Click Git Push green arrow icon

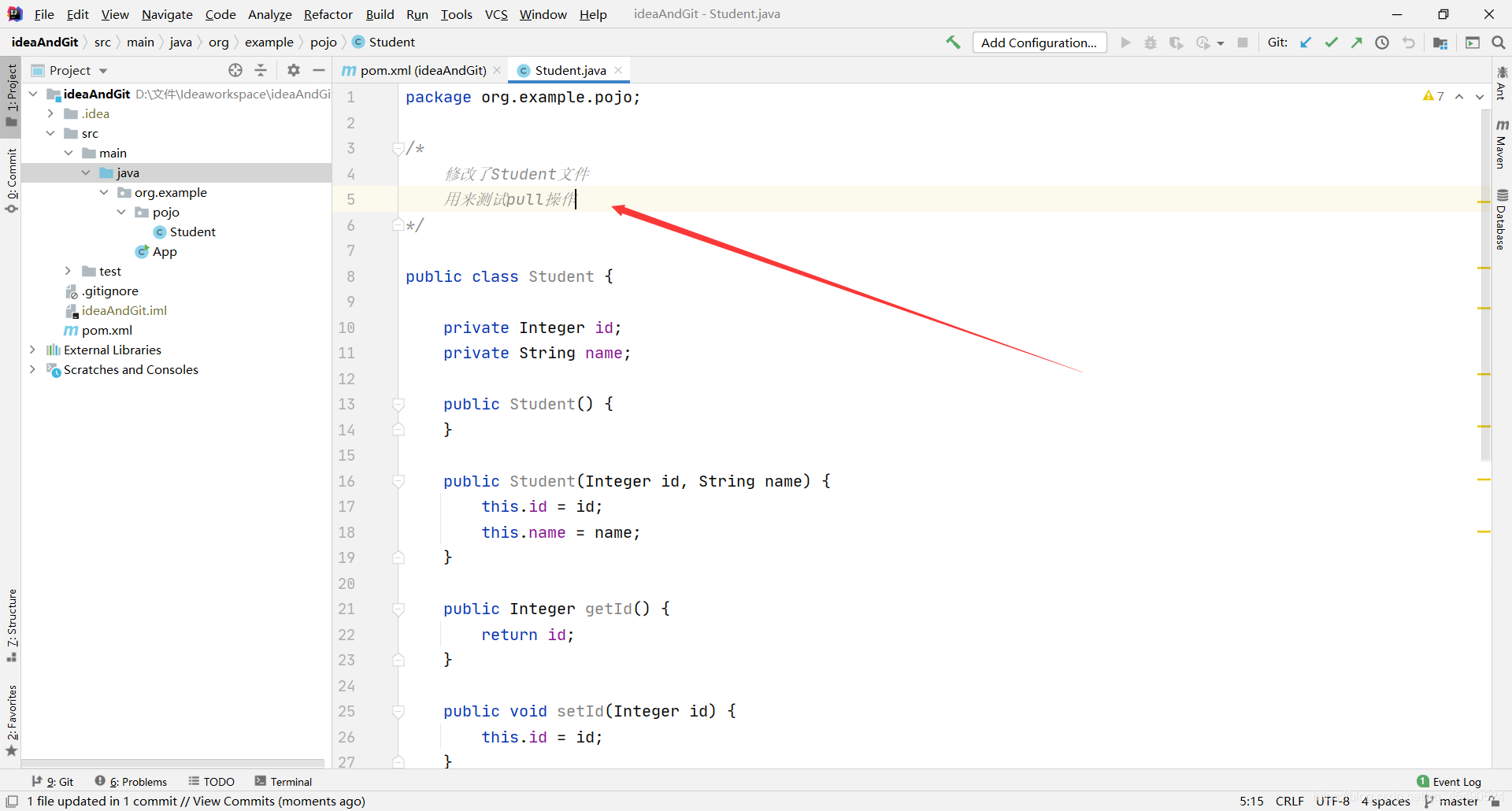click(1356, 43)
